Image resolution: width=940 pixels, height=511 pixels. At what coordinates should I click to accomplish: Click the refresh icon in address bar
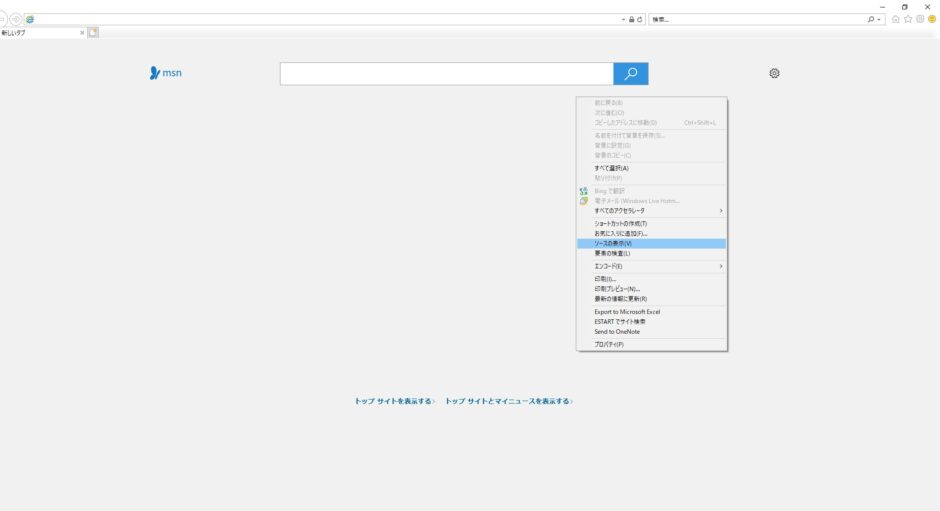tap(640, 19)
